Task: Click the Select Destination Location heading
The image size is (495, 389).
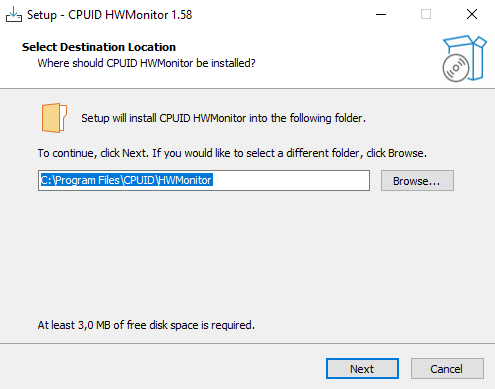Action: coord(99,47)
